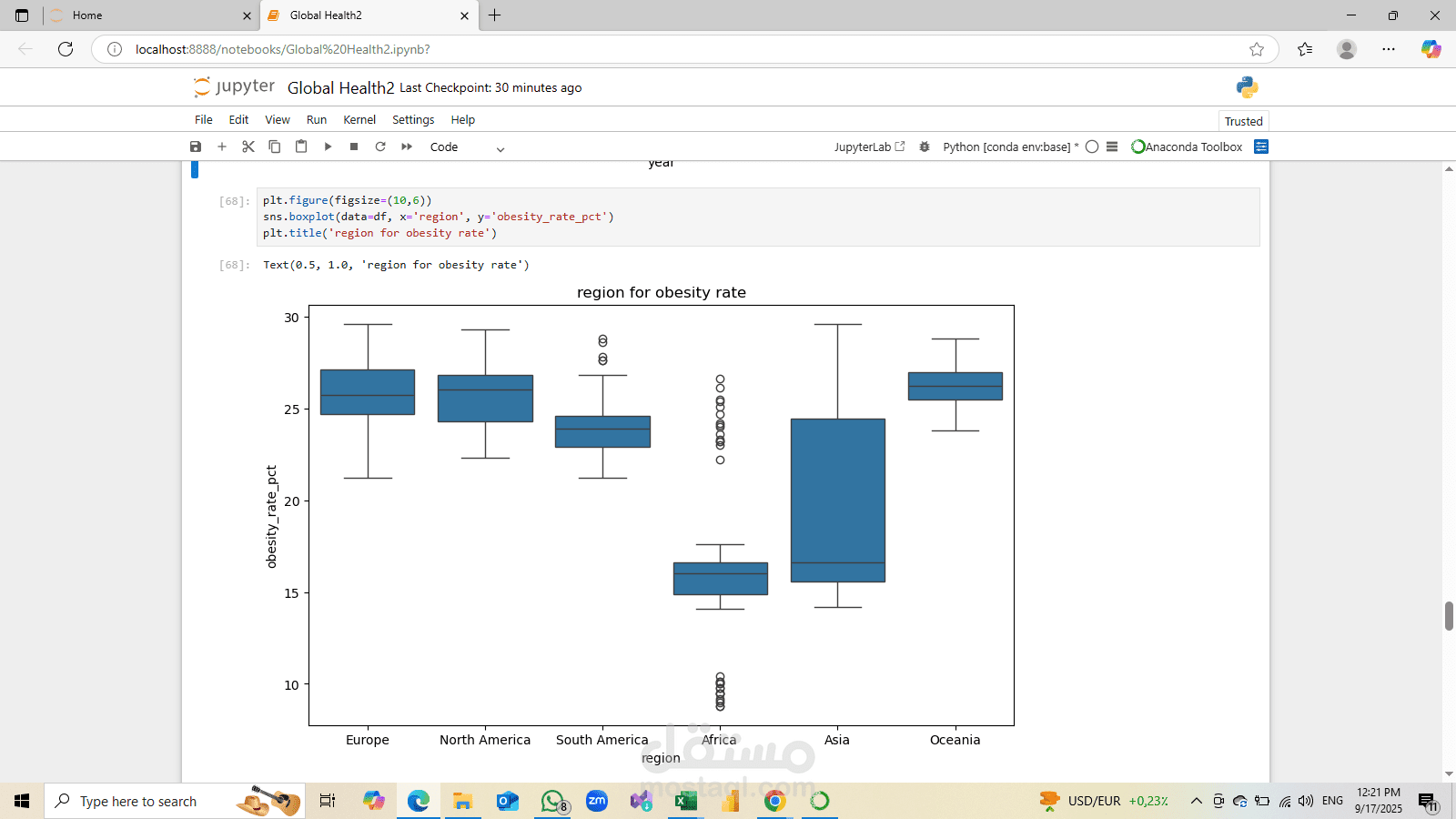Image resolution: width=1456 pixels, height=819 pixels.
Task: Open File Explorer from the taskbar
Action: 463,801
